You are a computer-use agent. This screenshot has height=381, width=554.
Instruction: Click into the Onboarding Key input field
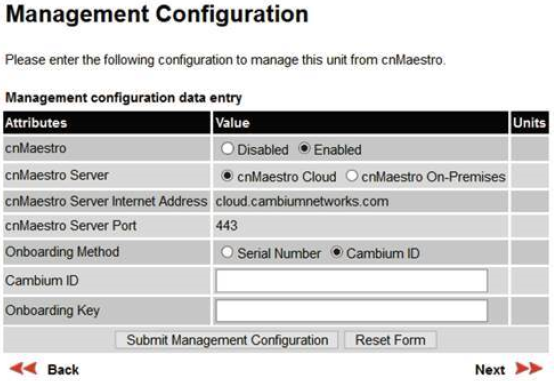352,311
